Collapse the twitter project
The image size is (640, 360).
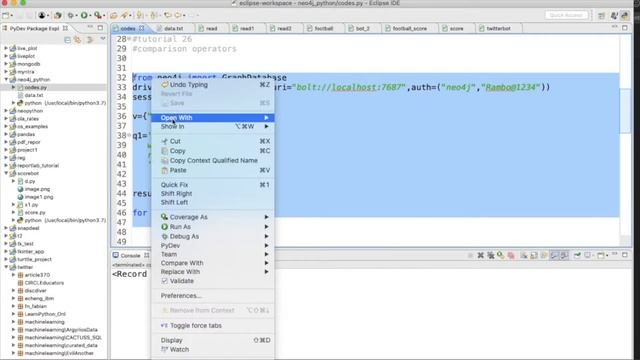click(6, 267)
